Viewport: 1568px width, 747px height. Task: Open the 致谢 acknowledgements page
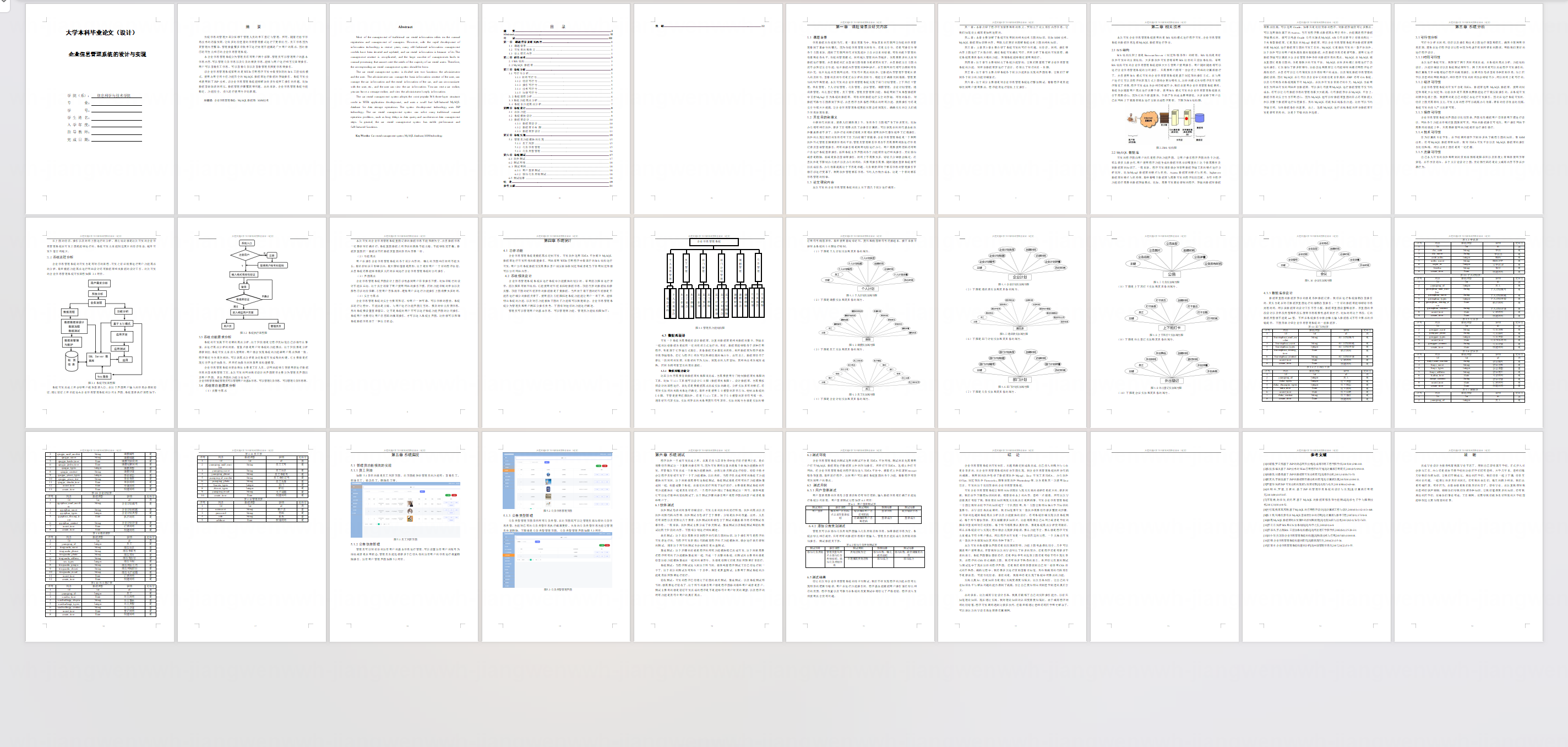[1469, 537]
